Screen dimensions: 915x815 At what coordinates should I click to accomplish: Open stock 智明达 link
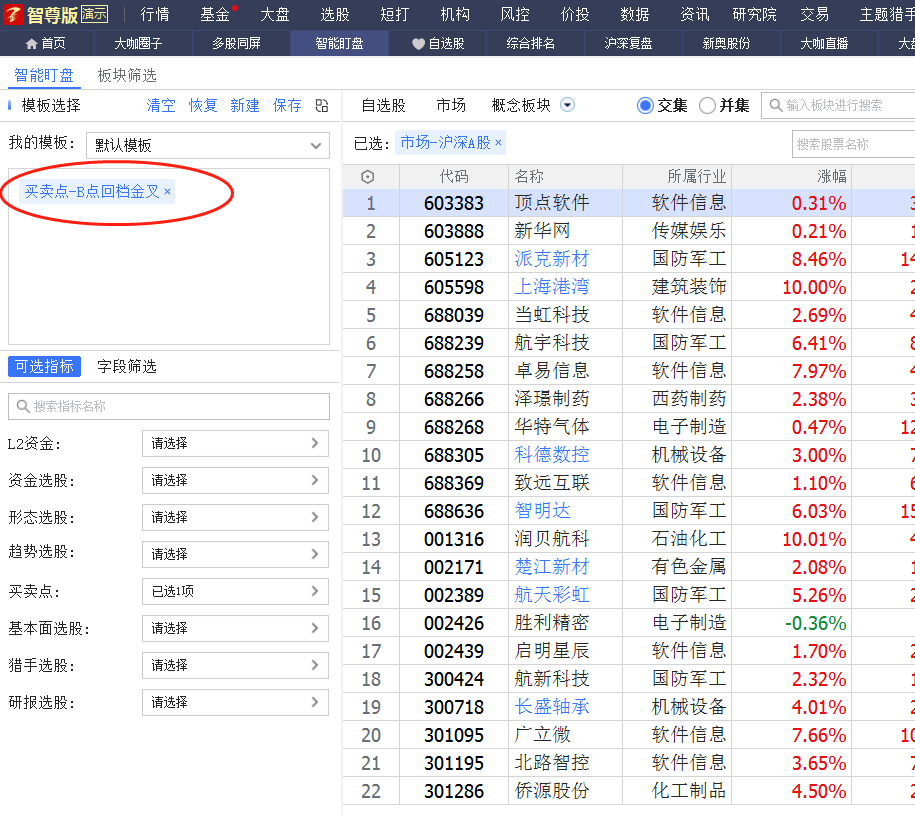(x=543, y=511)
